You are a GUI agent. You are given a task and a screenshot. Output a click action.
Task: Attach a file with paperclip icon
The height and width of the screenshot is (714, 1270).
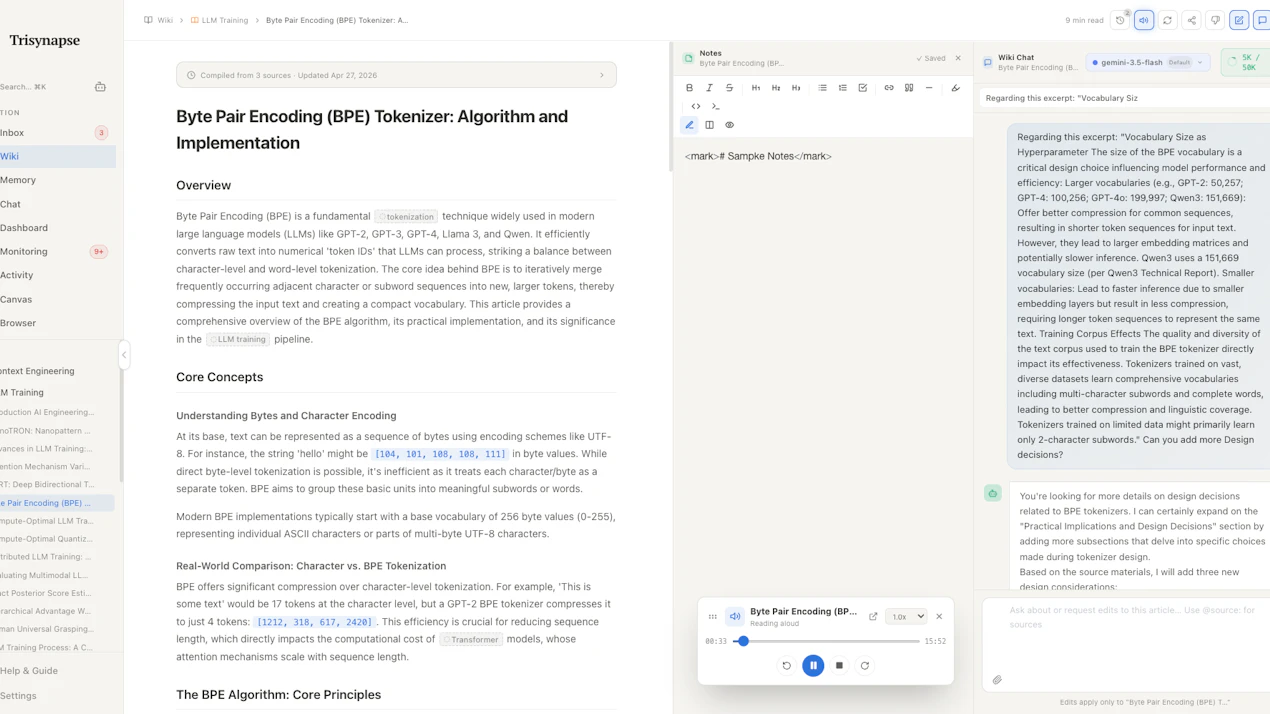point(997,680)
